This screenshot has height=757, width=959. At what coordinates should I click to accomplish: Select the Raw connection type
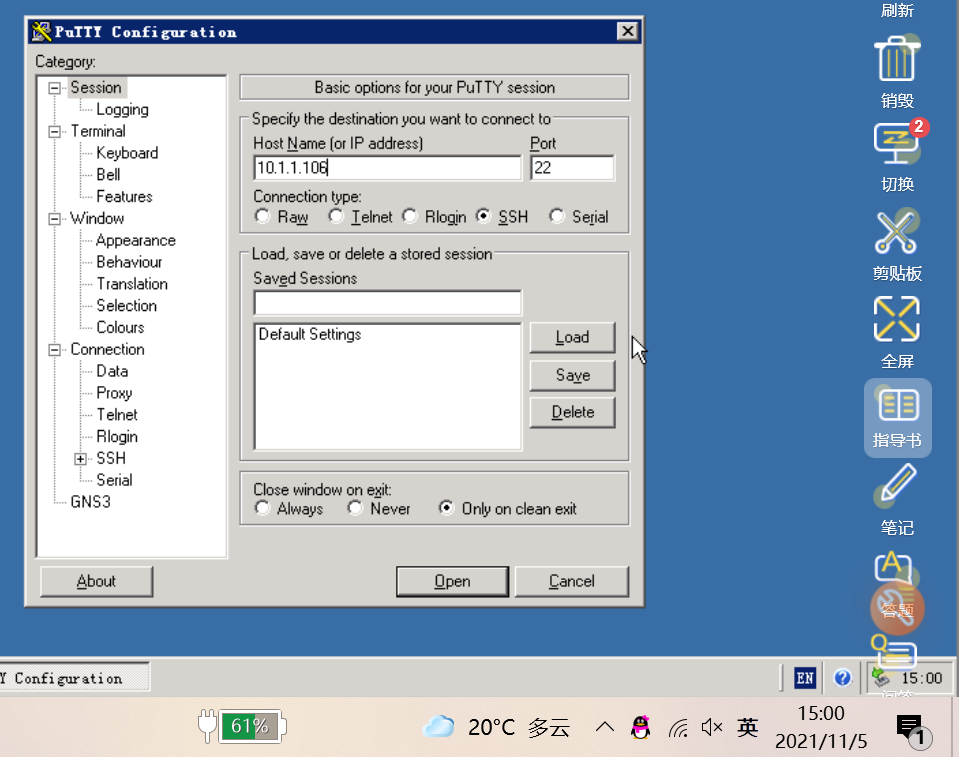[262, 216]
